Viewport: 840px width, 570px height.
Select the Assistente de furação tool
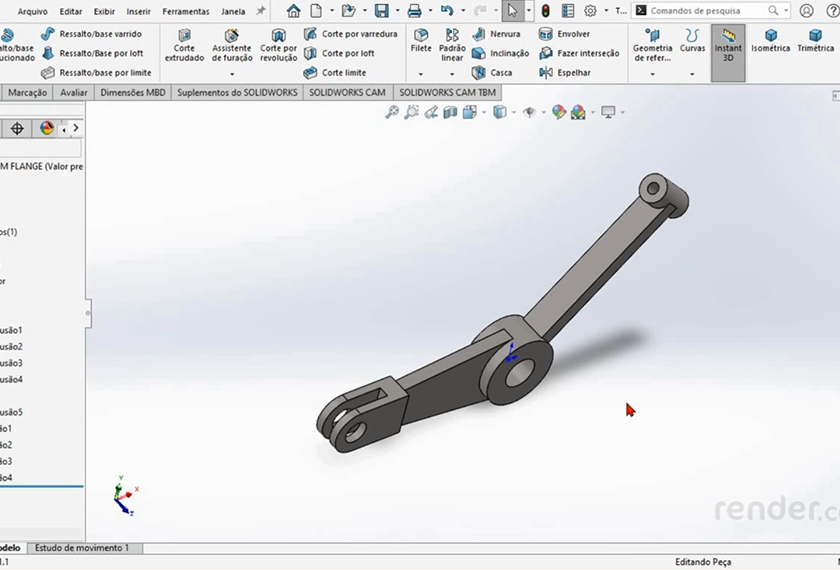(x=231, y=46)
